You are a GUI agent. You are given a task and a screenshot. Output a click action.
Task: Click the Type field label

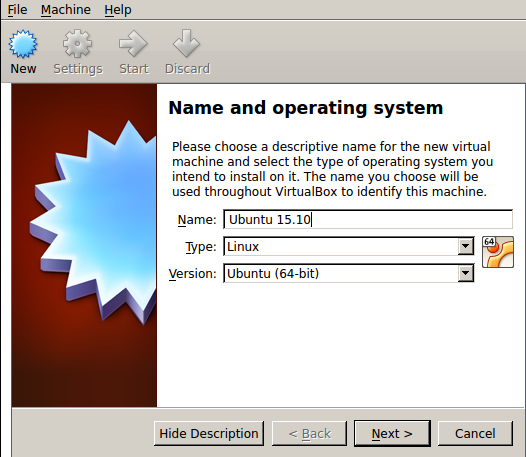[x=201, y=247]
